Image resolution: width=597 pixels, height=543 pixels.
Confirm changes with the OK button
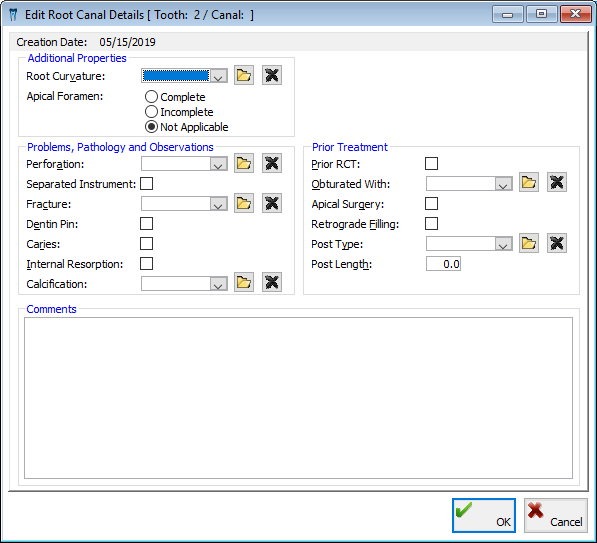coord(484,515)
